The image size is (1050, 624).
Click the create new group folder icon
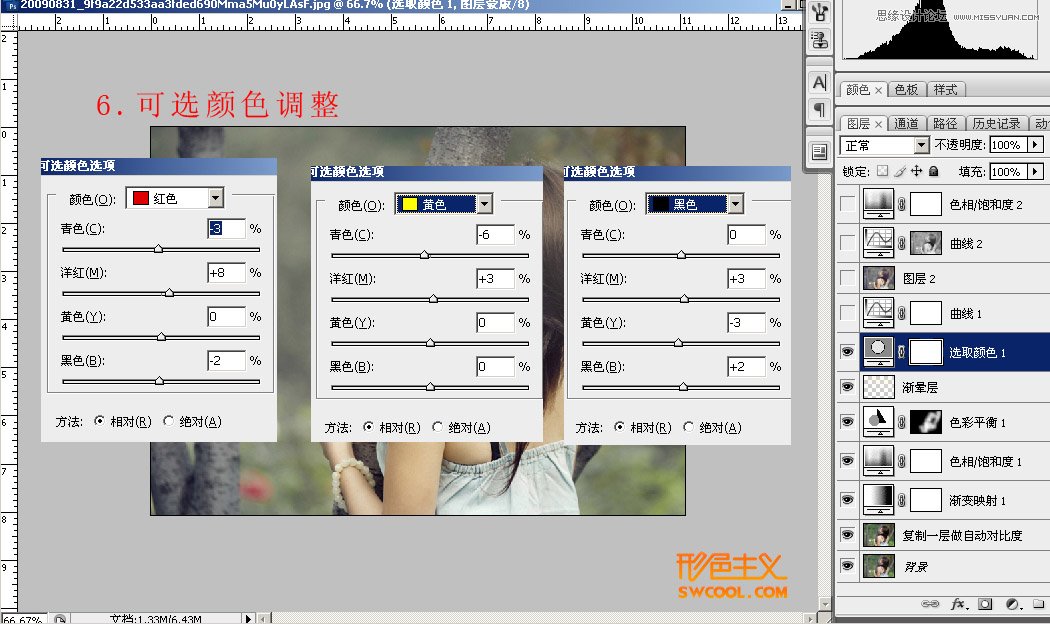pyautogui.click(x=1040, y=603)
